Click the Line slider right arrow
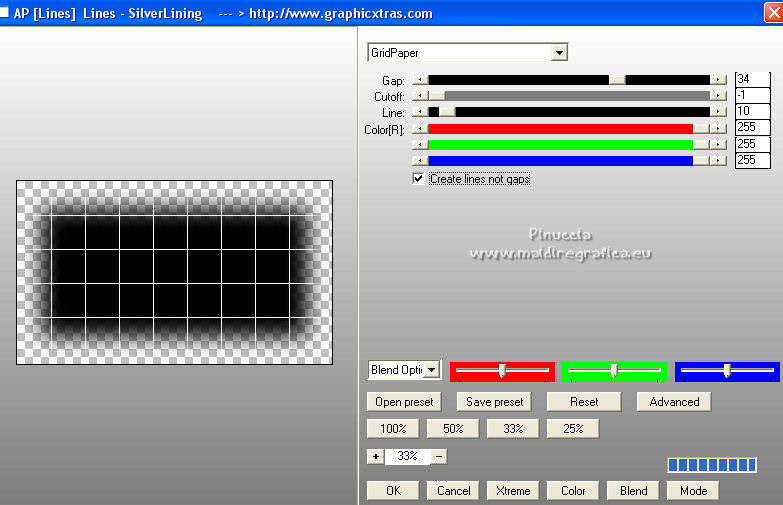Image resolution: width=783 pixels, height=505 pixels. point(718,112)
